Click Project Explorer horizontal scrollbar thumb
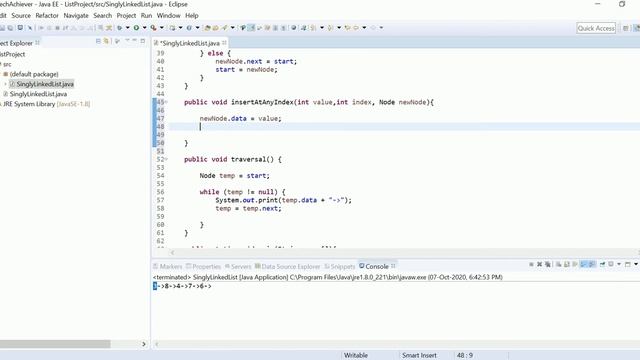This screenshot has width=640, height=360. [x=55, y=344]
